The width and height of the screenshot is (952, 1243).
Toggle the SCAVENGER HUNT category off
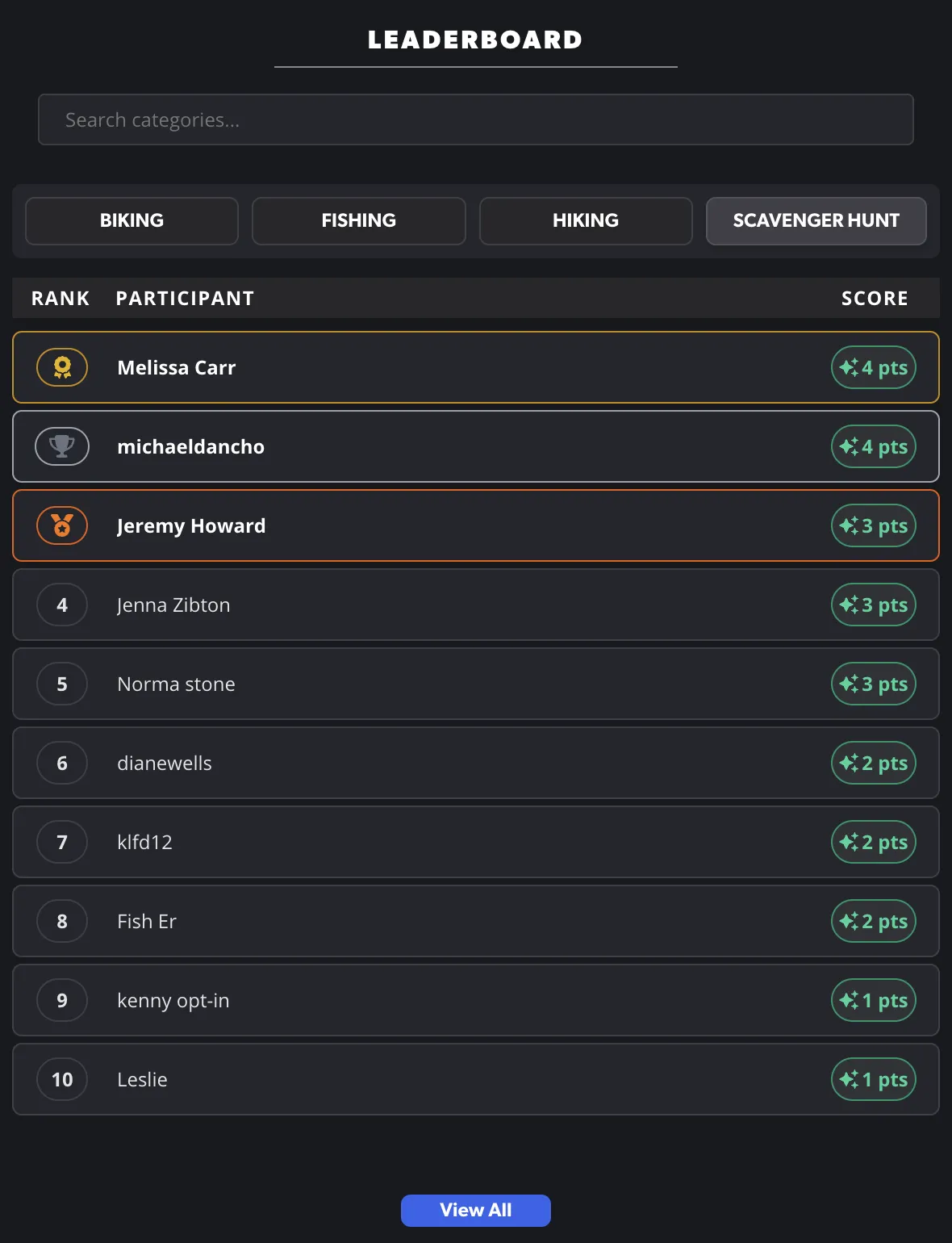[x=816, y=220]
